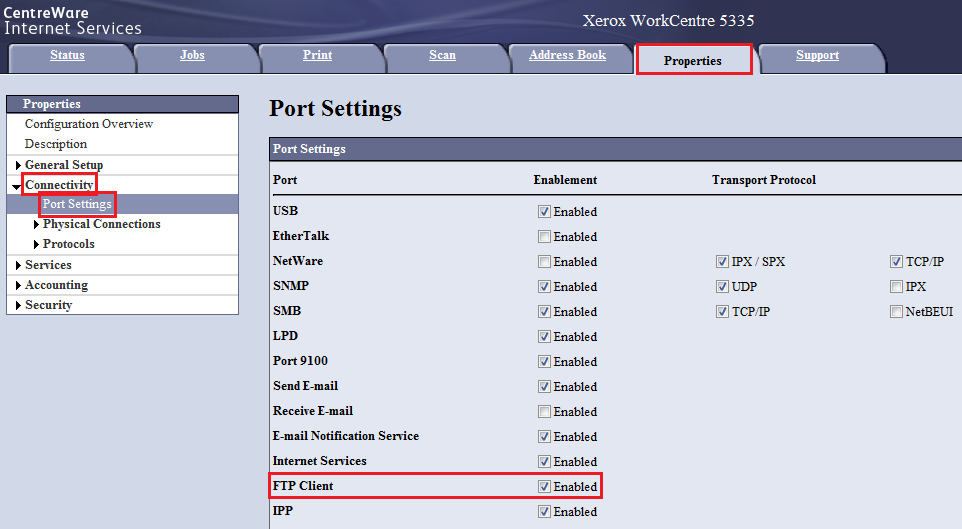Expand the General Setup tree node
The image size is (962, 529).
click(x=18, y=165)
